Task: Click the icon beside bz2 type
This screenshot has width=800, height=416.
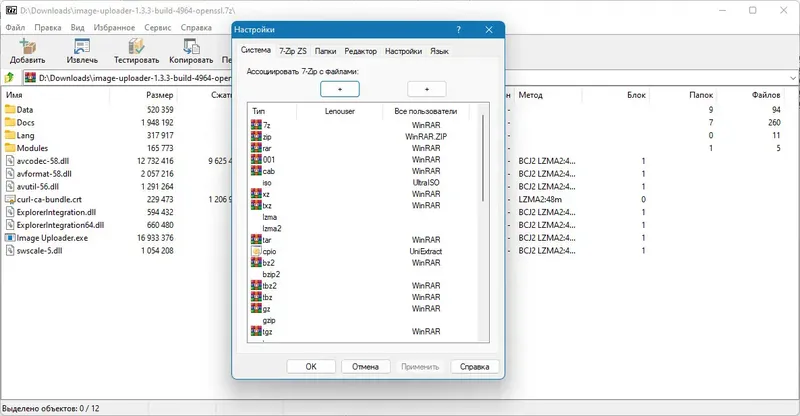Action: point(256,262)
